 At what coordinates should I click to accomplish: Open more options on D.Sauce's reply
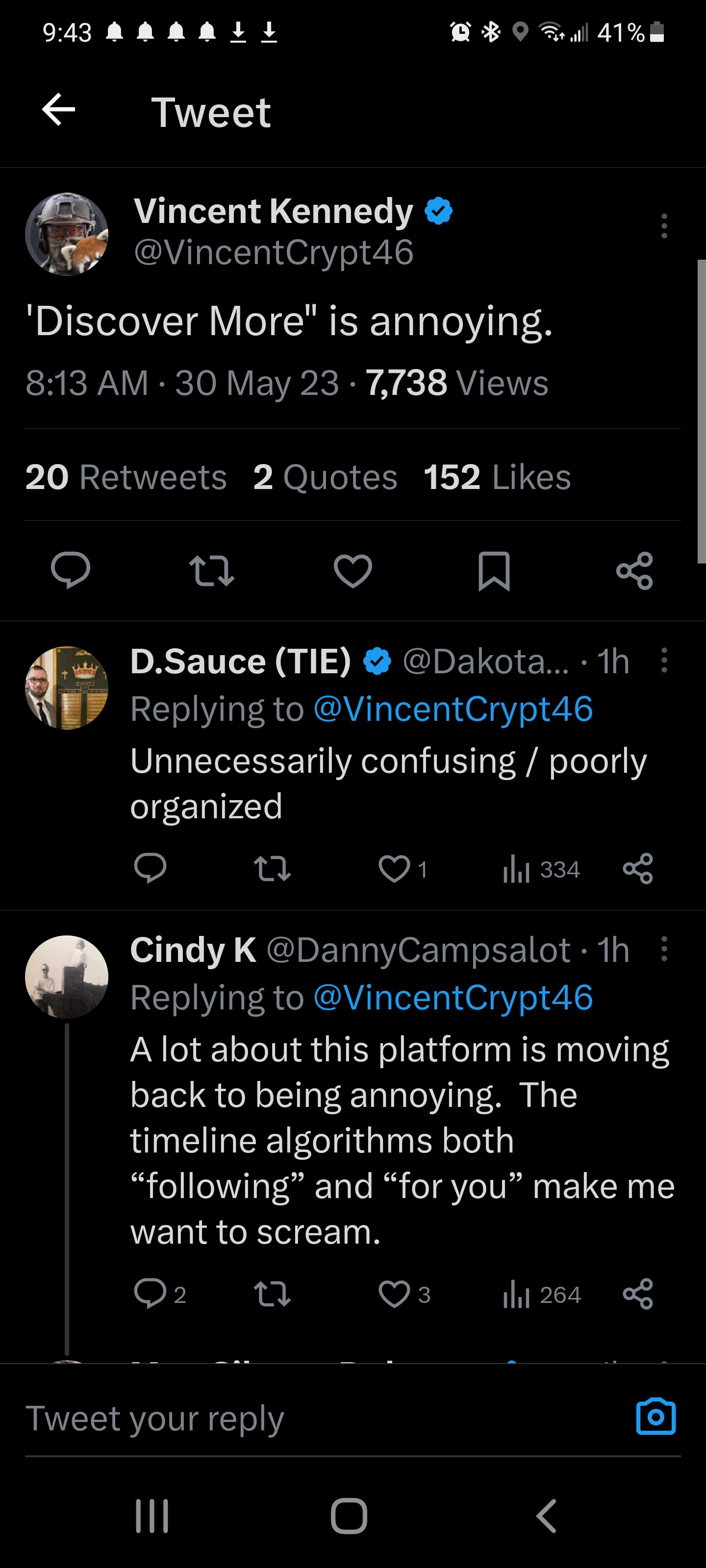point(664,661)
